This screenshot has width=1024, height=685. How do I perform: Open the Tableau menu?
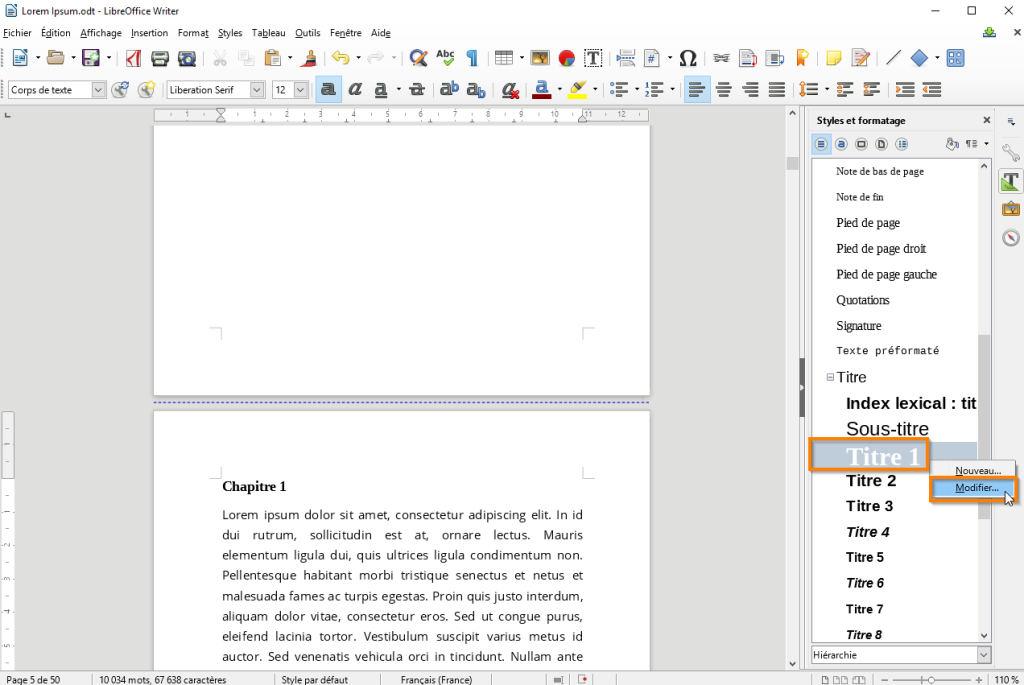click(268, 33)
